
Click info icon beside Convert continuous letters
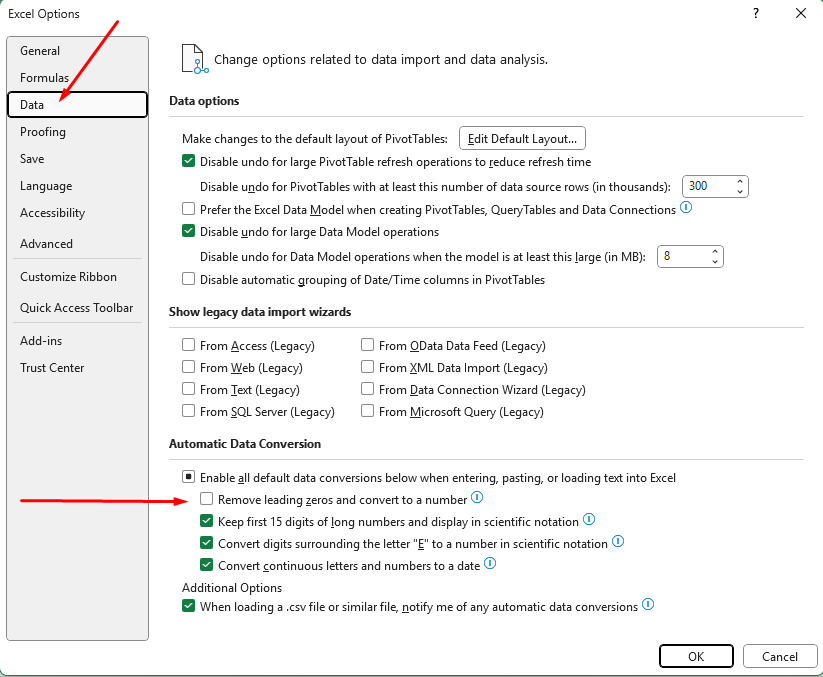[x=490, y=564]
